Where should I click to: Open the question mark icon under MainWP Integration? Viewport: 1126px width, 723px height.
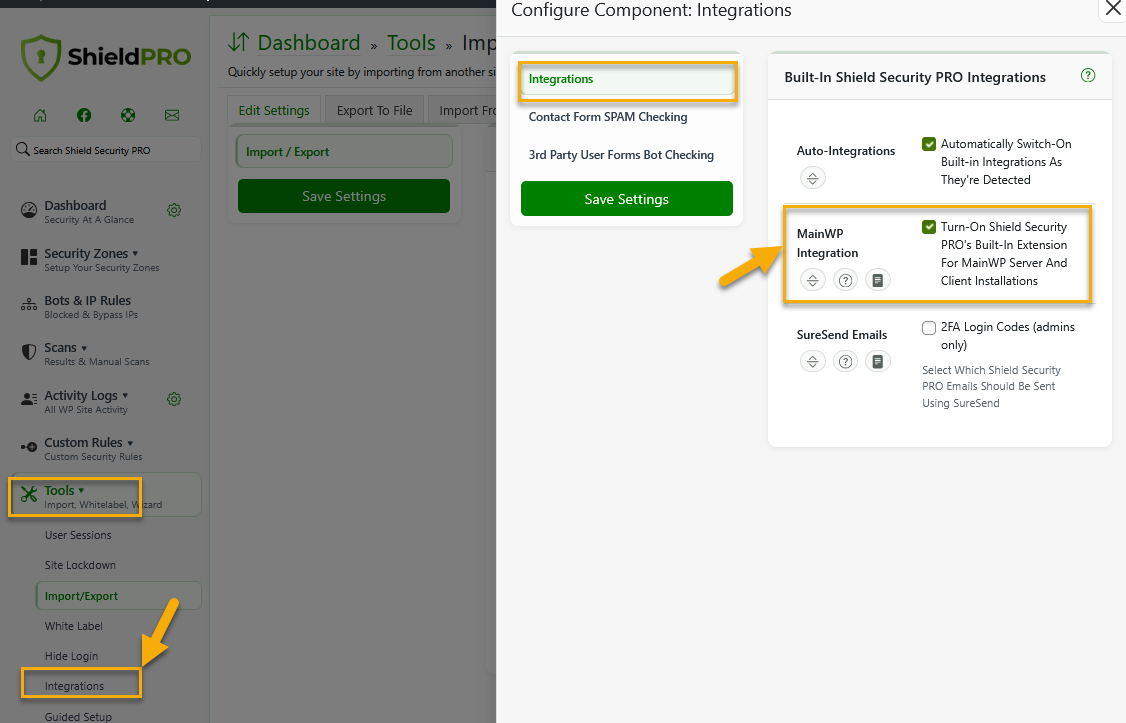(x=845, y=280)
